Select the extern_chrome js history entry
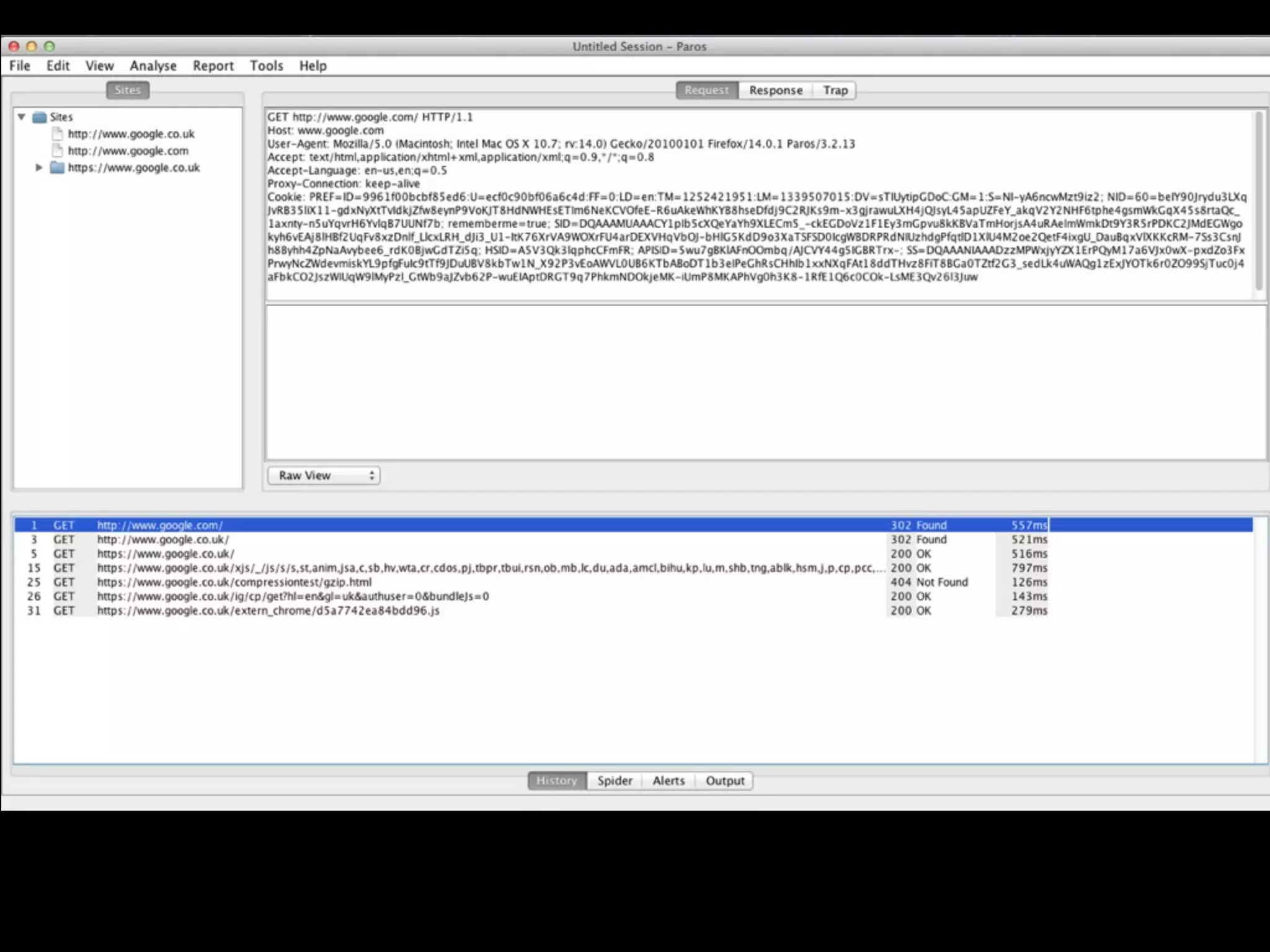Screen dimensions: 1270x952 [268, 611]
